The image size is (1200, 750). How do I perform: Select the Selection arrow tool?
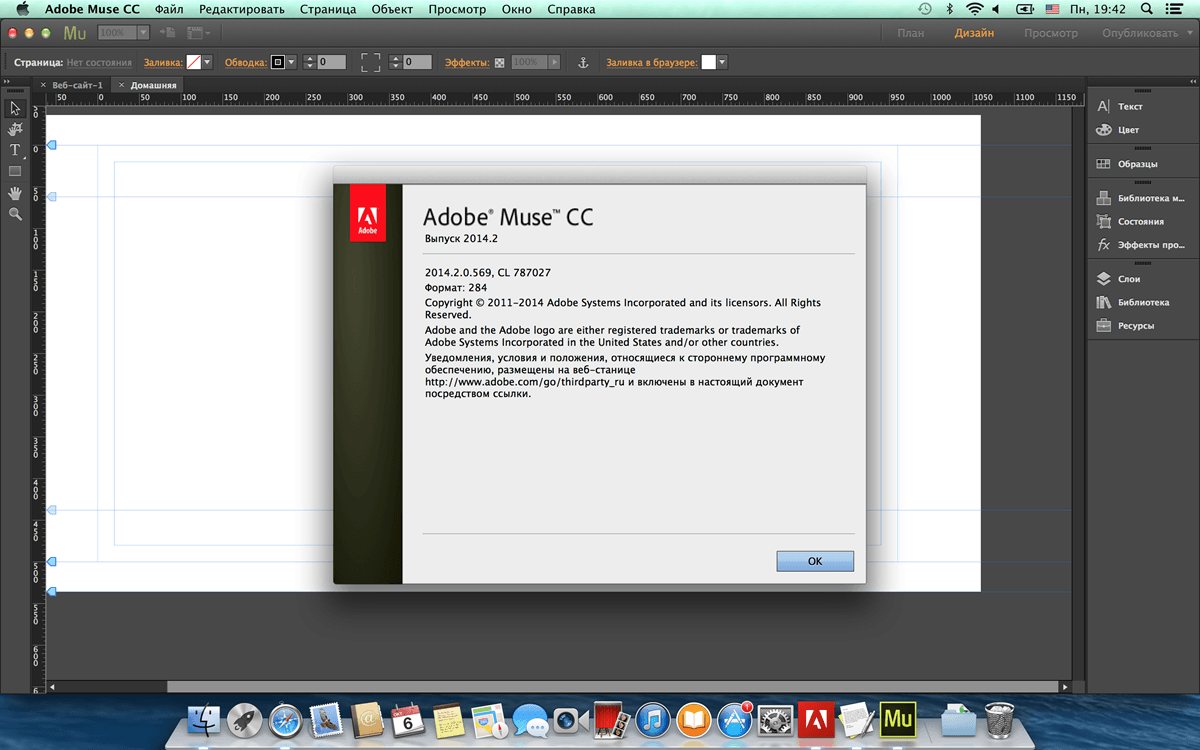[x=15, y=108]
